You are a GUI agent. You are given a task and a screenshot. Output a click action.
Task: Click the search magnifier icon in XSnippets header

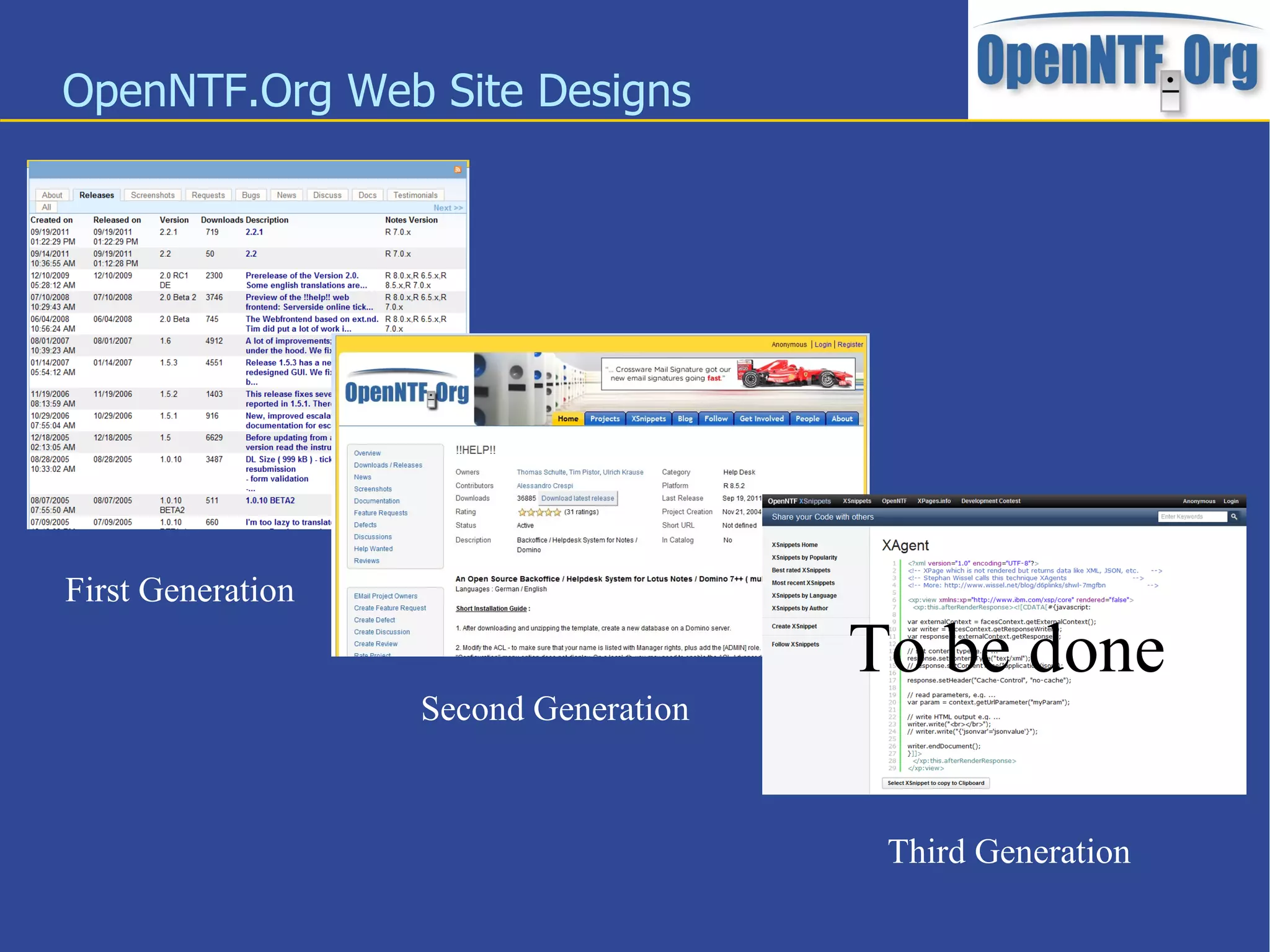tap(1234, 517)
